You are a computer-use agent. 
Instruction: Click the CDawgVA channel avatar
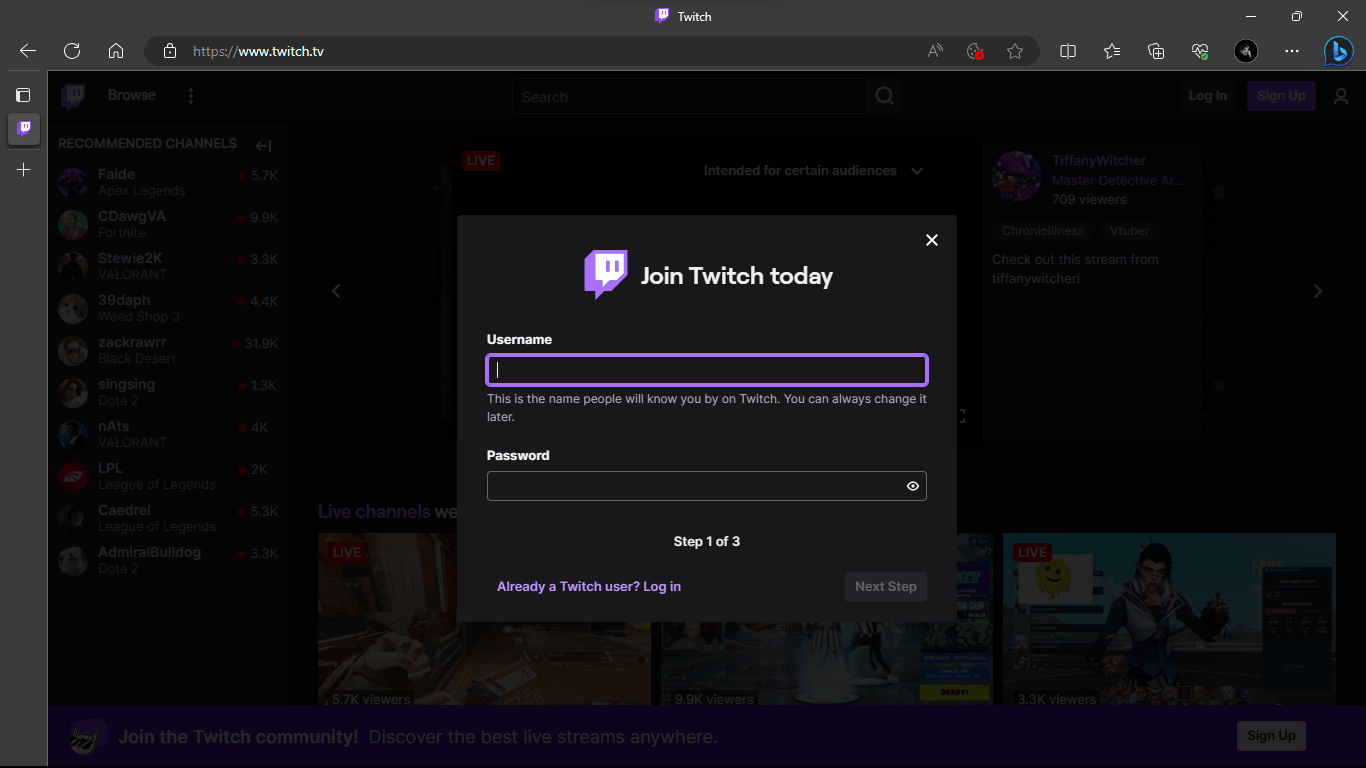[x=73, y=224]
